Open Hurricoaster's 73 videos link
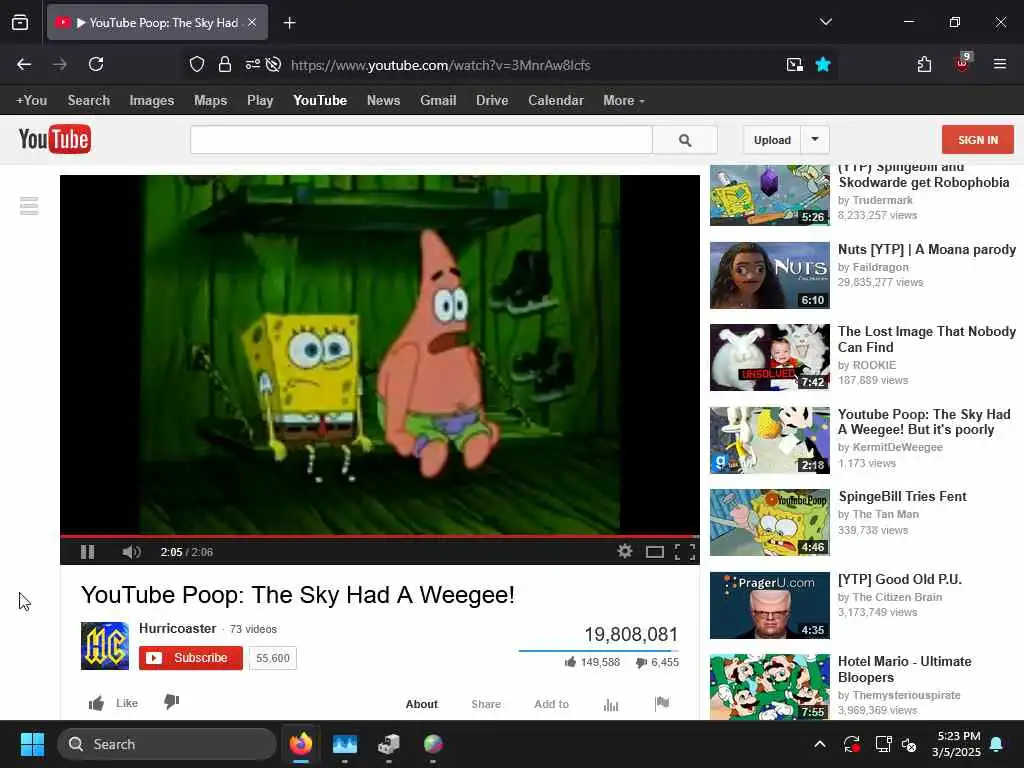The image size is (1024, 768). (x=253, y=629)
